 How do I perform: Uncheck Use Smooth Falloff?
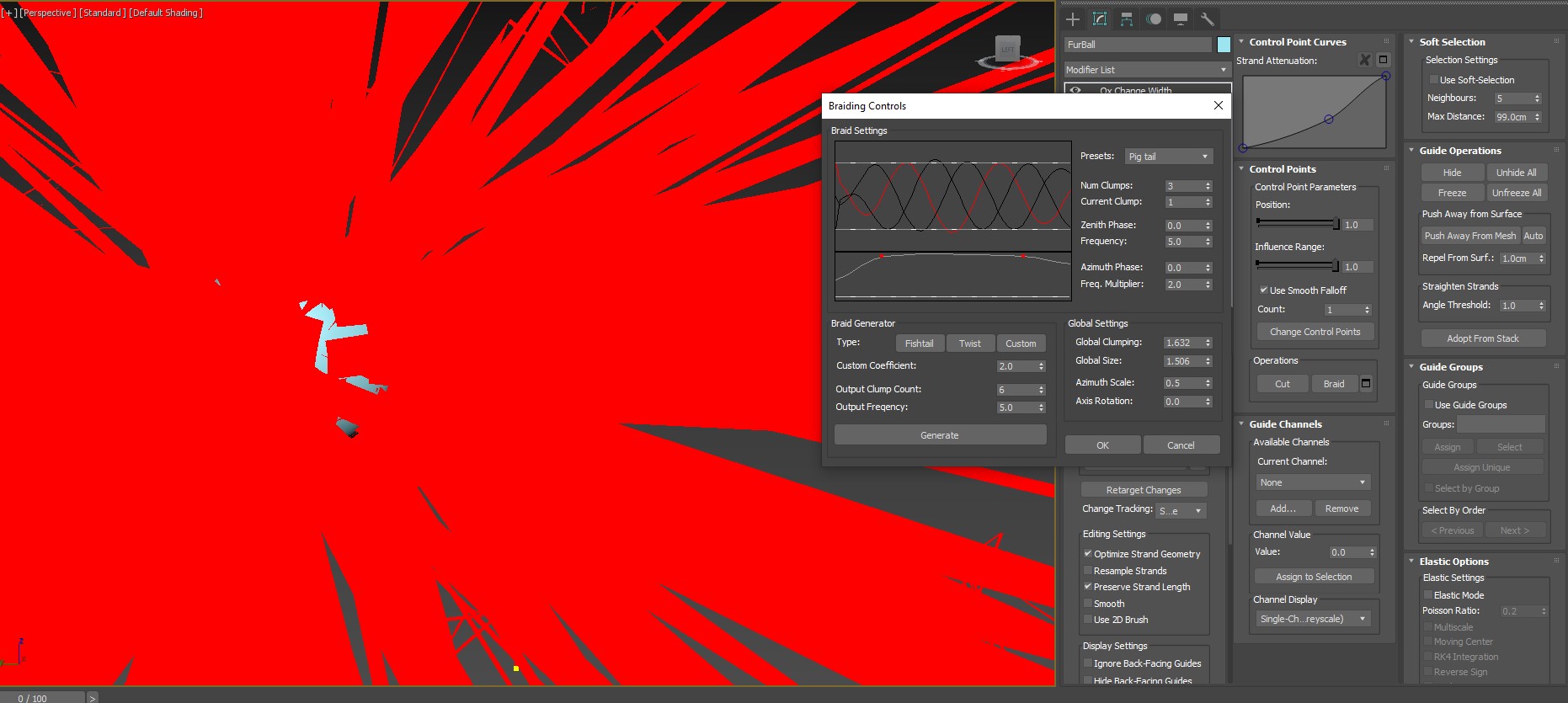[x=1263, y=290]
